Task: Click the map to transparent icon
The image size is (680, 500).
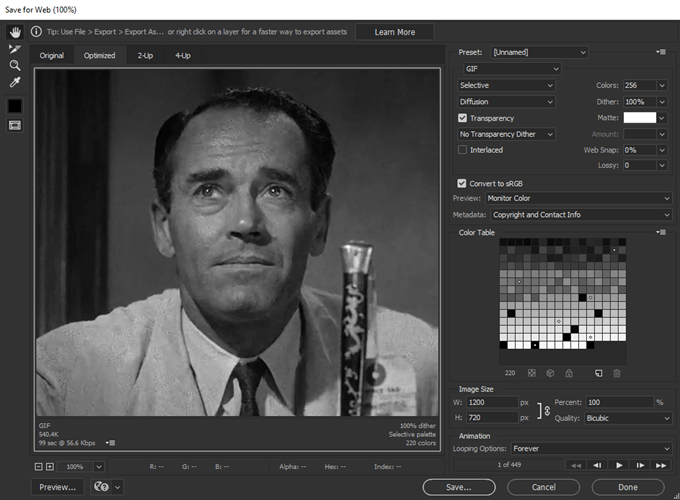Action: [532, 373]
